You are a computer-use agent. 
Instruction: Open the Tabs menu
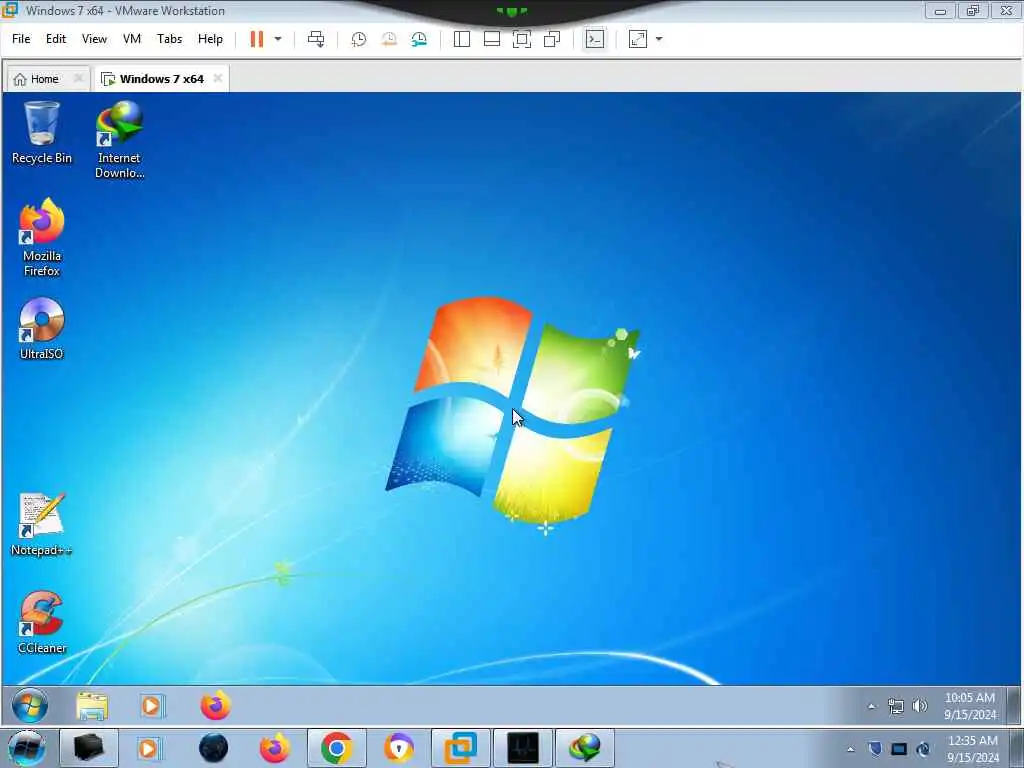pyautogui.click(x=169, y=39)
